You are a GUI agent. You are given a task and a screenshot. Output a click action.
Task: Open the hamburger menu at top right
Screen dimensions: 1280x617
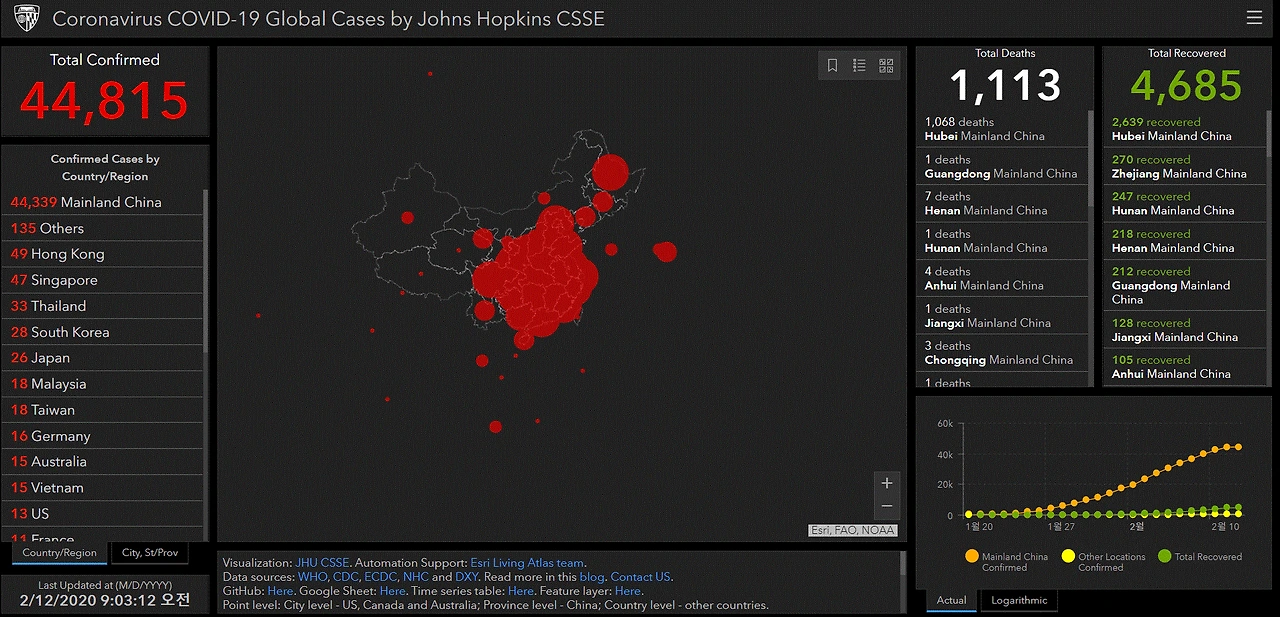click(1254, 18)
